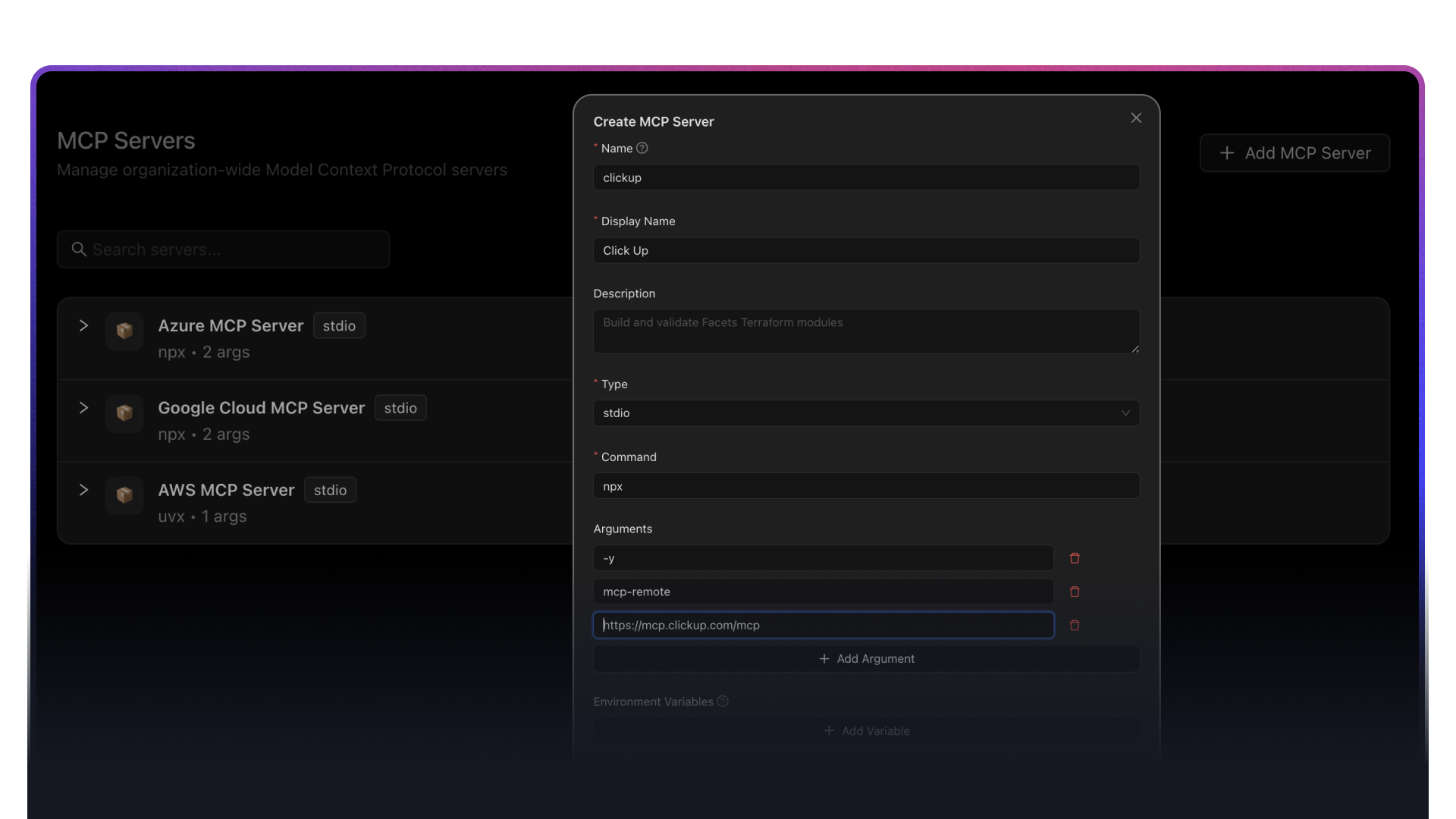Viewport: 1456px width, 819px height.
Task: Expand the Azure MCP Server row
Action: click(83, 325)
